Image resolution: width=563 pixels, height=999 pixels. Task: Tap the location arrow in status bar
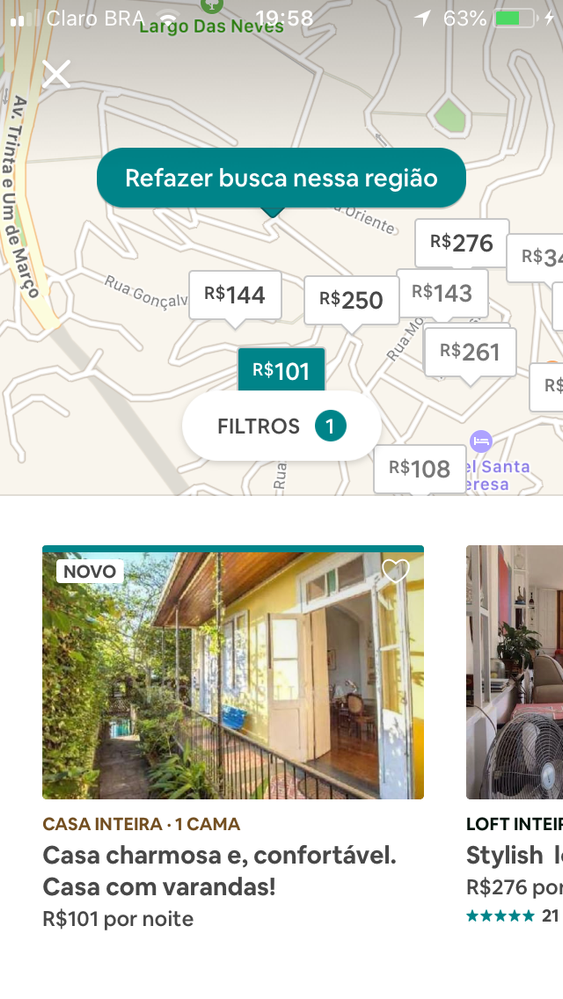[422, 18]
